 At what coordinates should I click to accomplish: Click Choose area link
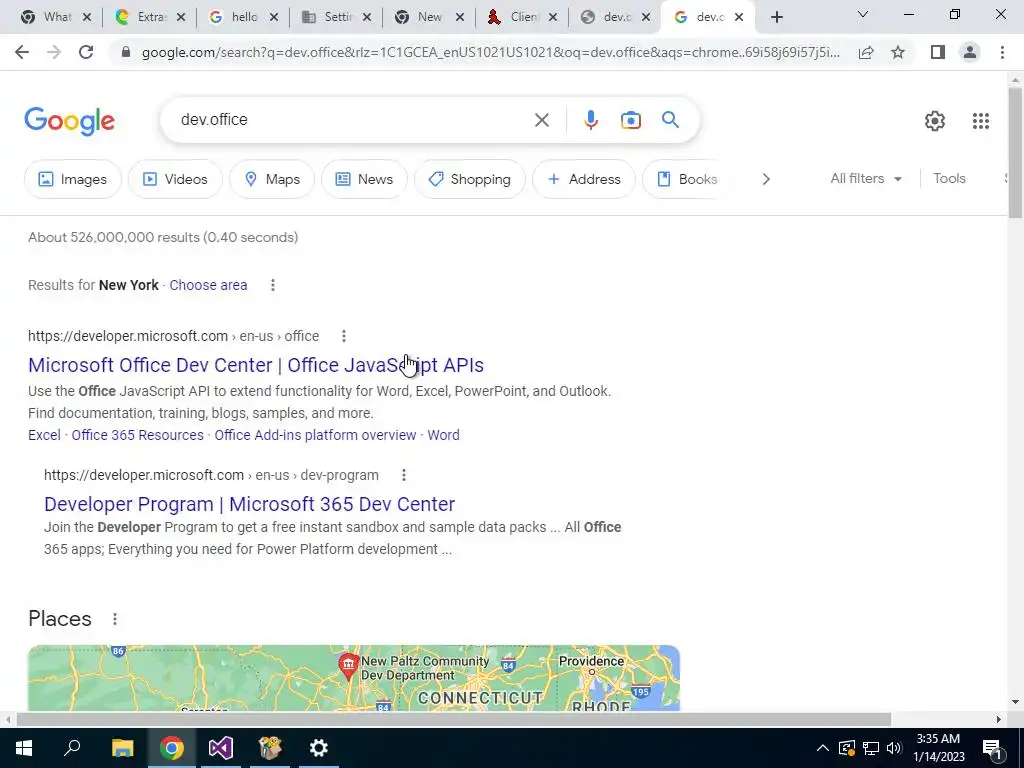pos(208,285)
